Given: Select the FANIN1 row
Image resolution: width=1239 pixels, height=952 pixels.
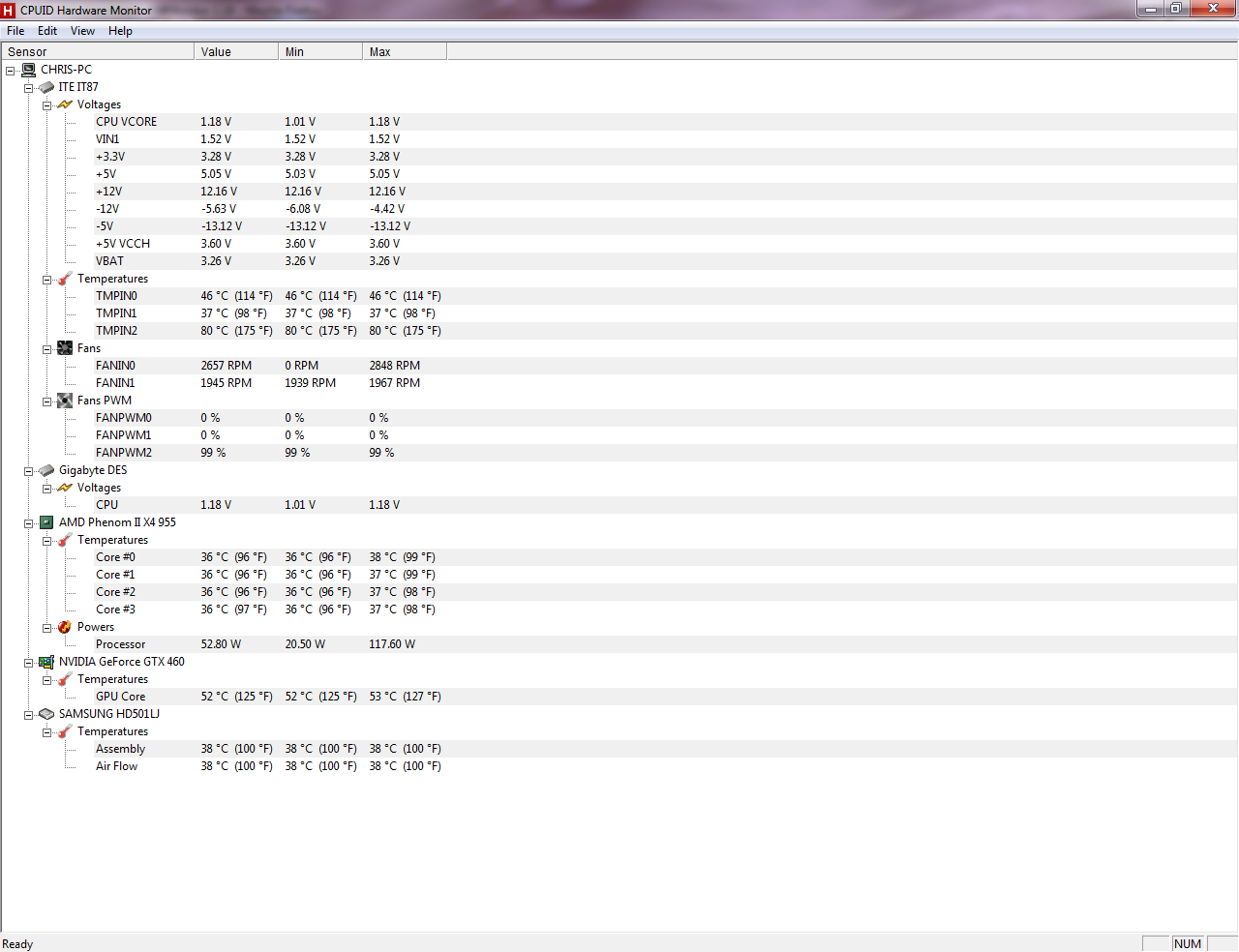Looking at the screenshot, I should coord(619,383).
